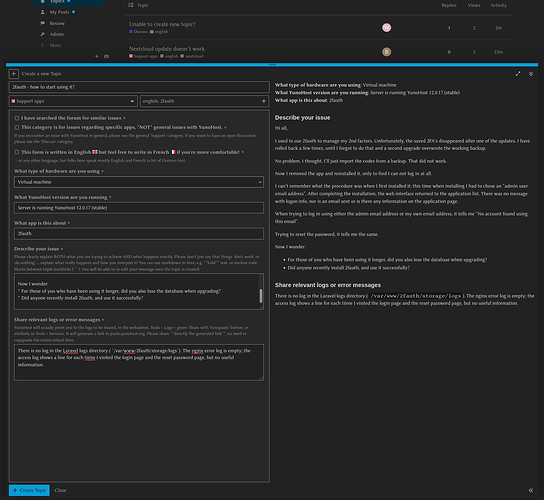Image resolution: width=544 pixels, height=500 pixels.
Task: Click Create Topic button
Action: point(29,490)
